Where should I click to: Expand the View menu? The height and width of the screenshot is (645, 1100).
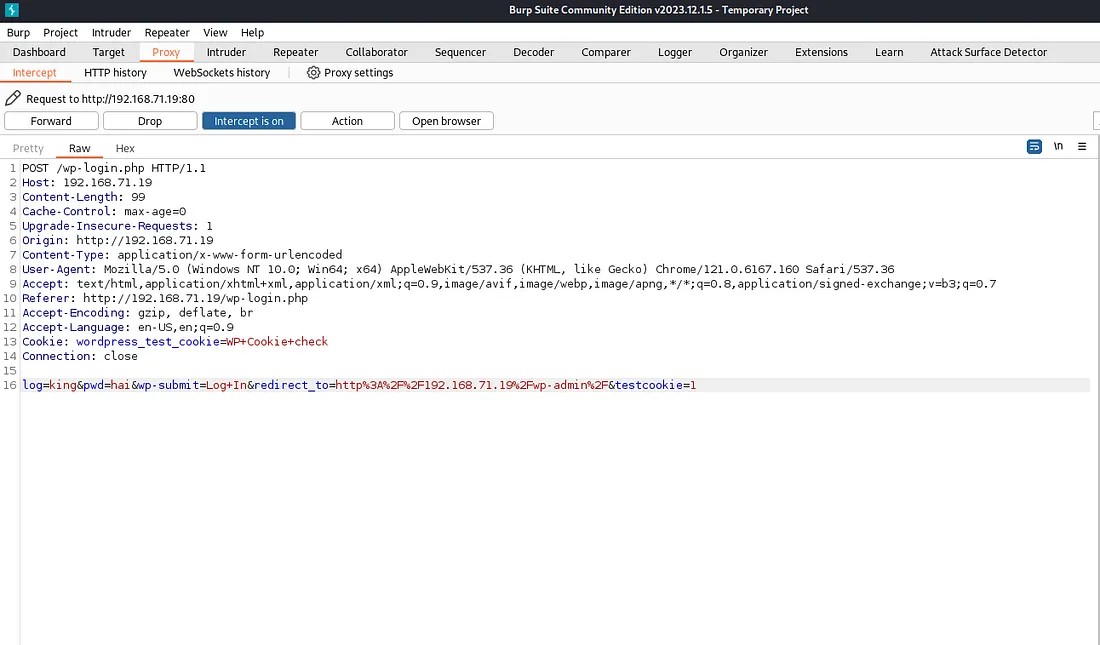tap(215, 32)
